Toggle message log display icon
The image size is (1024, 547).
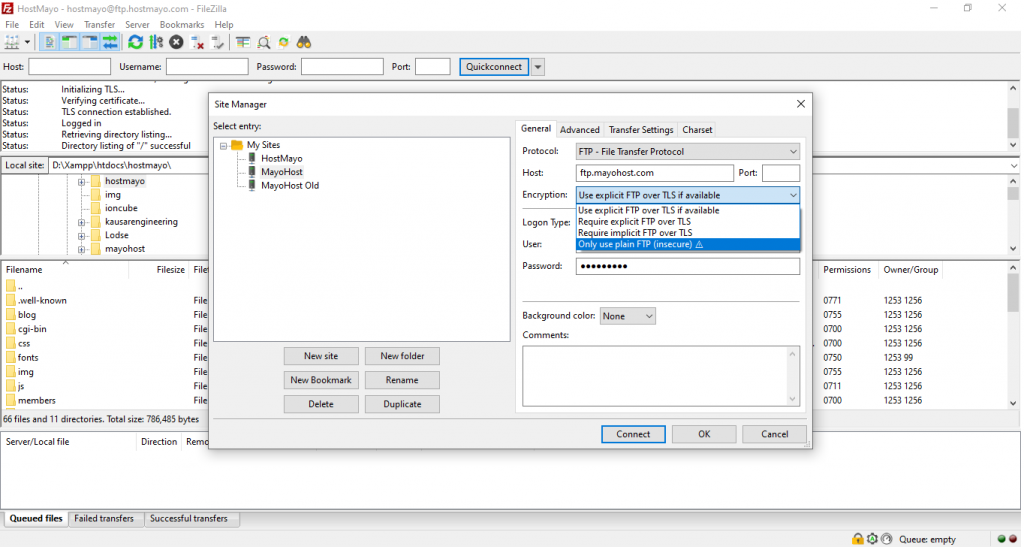[49, 42]
